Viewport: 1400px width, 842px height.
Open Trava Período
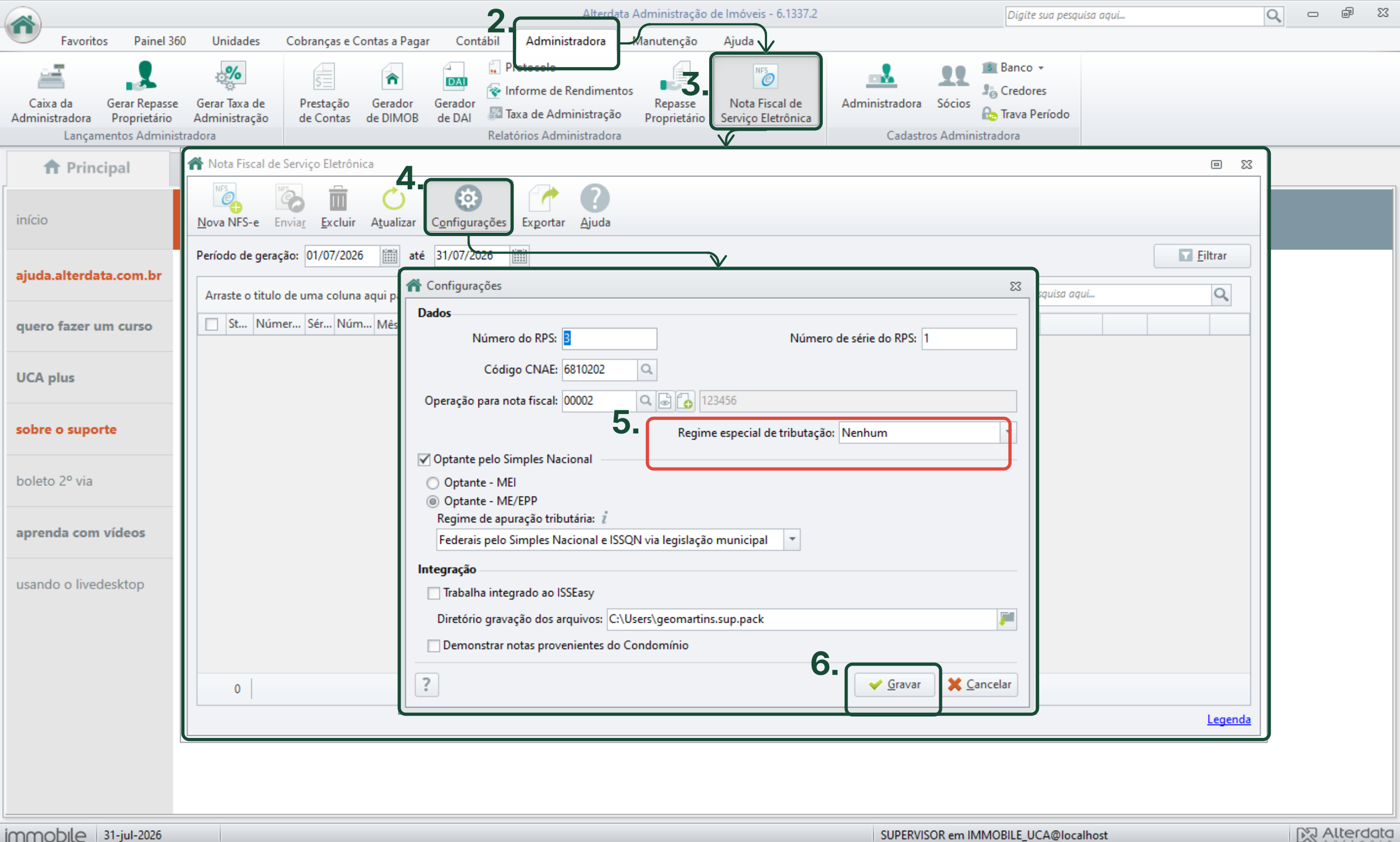coord(1026,114)
